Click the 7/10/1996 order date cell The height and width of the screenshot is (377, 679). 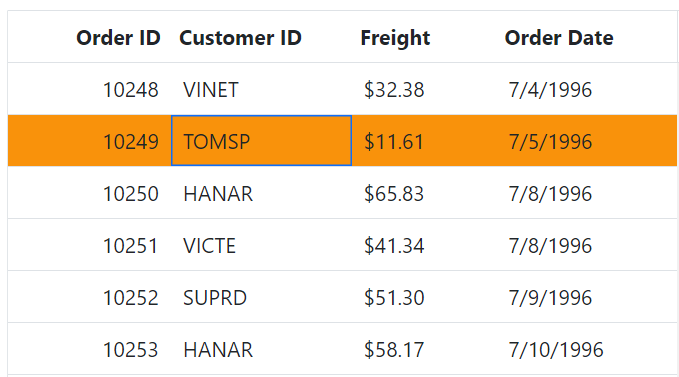[x=587, y=348]
